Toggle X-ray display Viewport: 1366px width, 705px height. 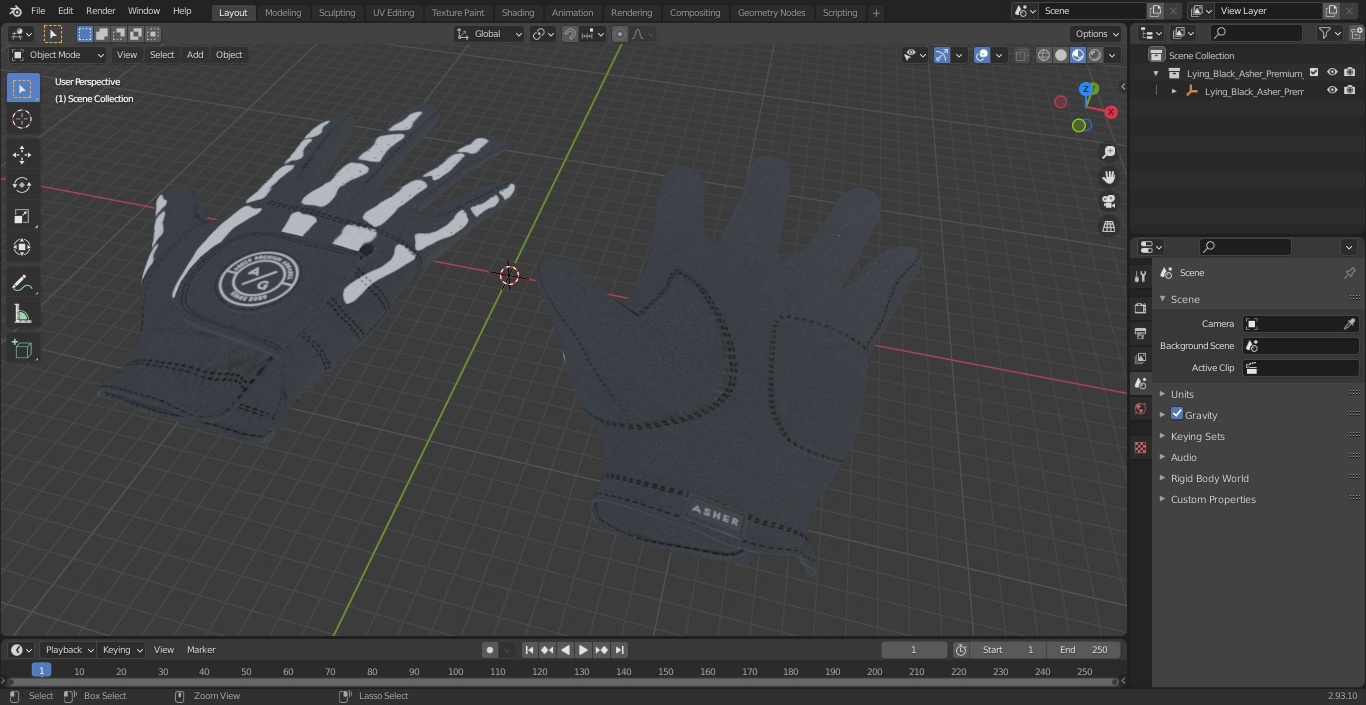coord(1021,55)
